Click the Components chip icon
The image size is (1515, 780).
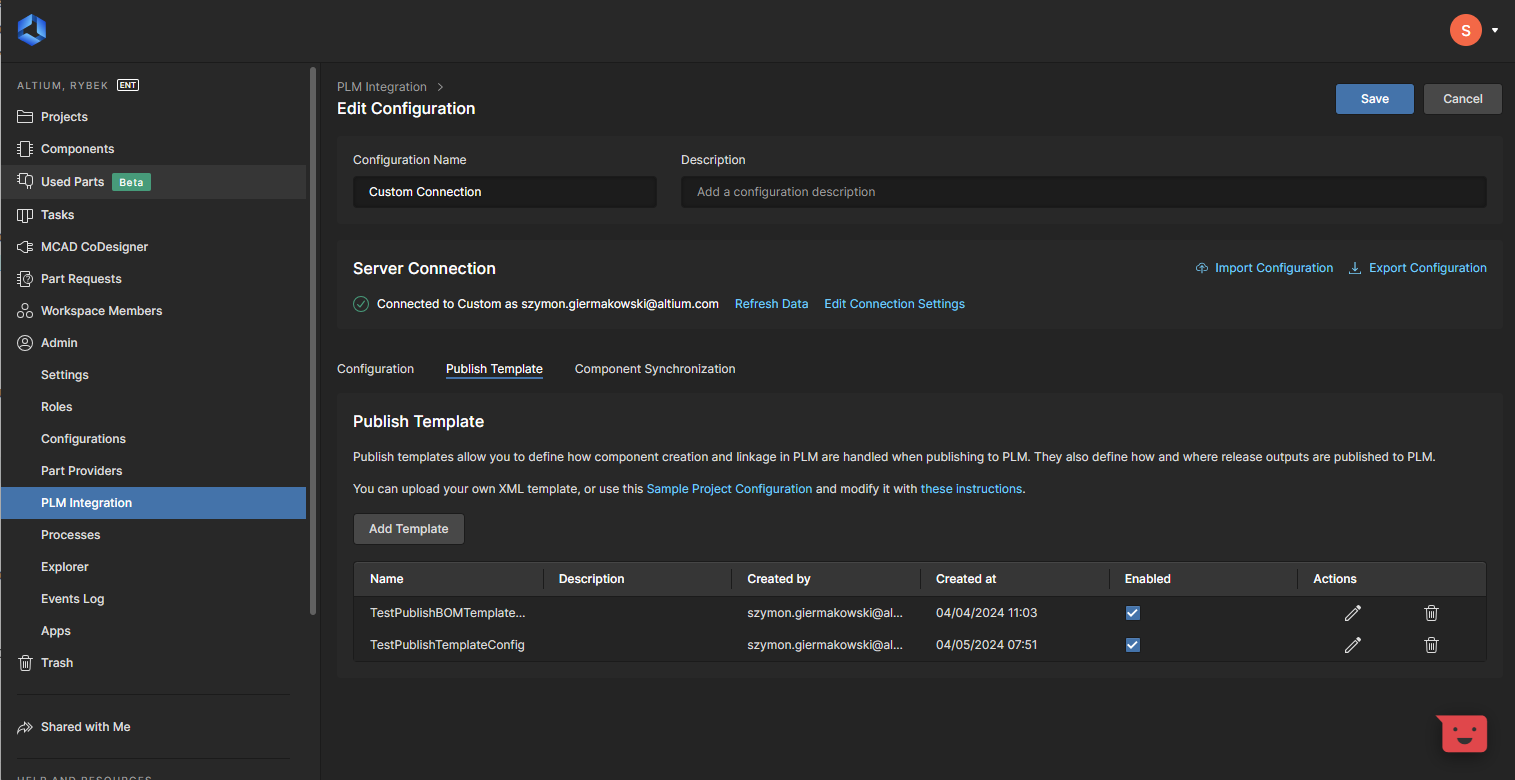pyautogui.click(x=25, y=149)
